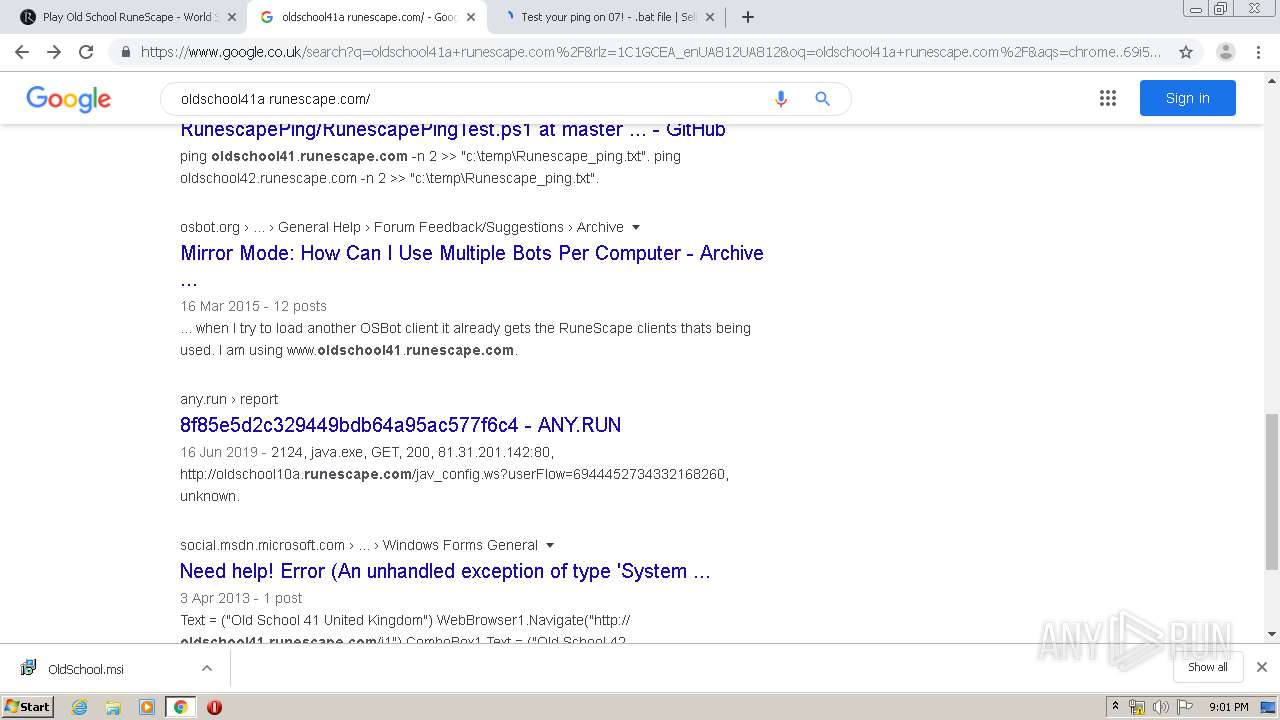Close the Play Old School RuneScape tab
This screenshot has width=1280, height=720.
click(232, 17)
